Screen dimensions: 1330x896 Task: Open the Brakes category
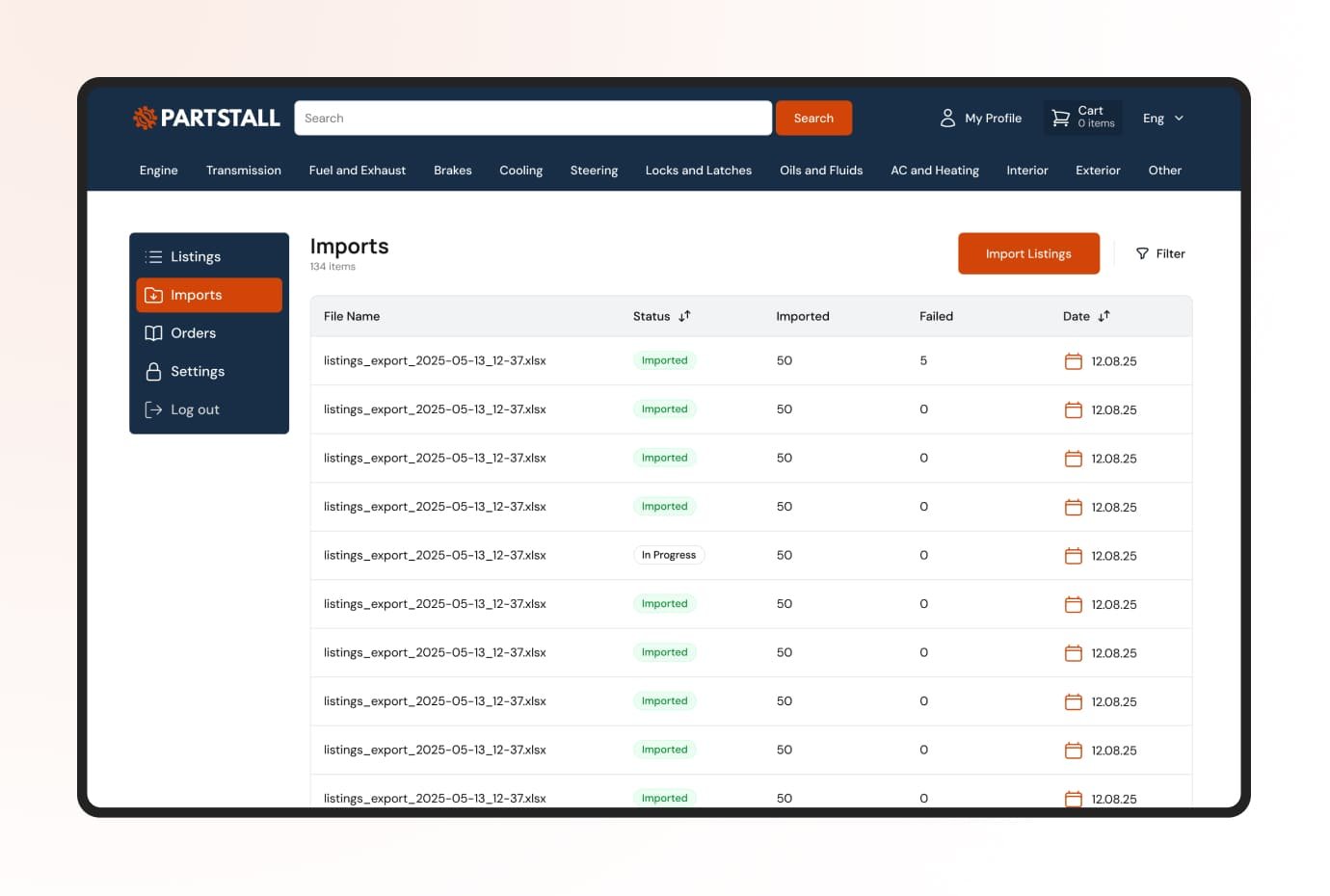[453, 171]
